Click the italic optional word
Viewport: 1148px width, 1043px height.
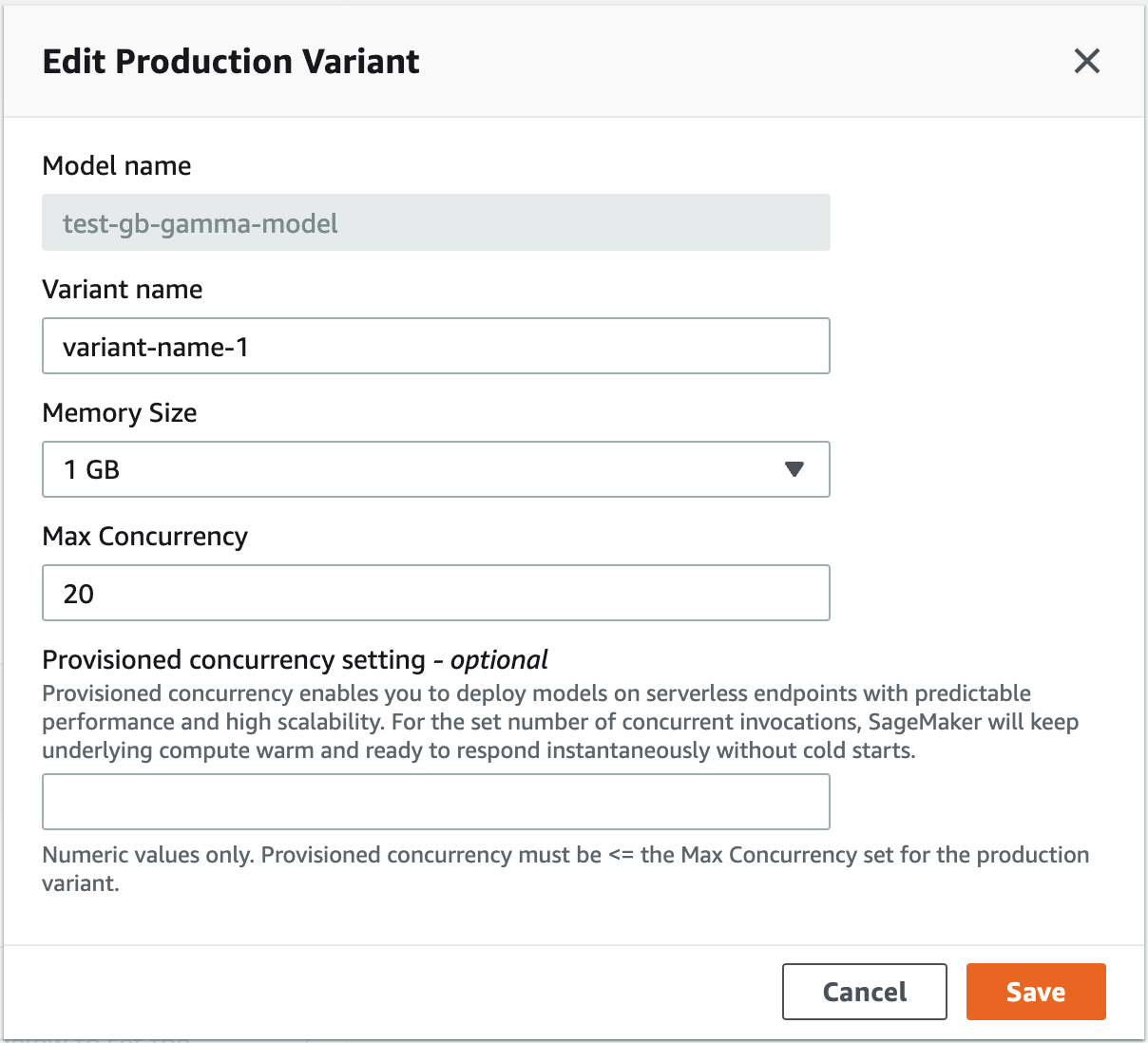click(499, 659)
